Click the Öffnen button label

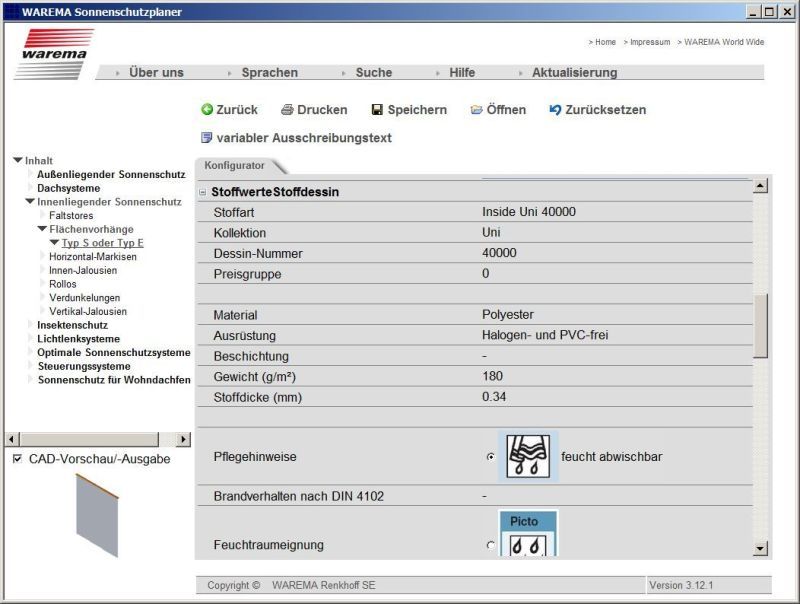click(x=506, y=110)
